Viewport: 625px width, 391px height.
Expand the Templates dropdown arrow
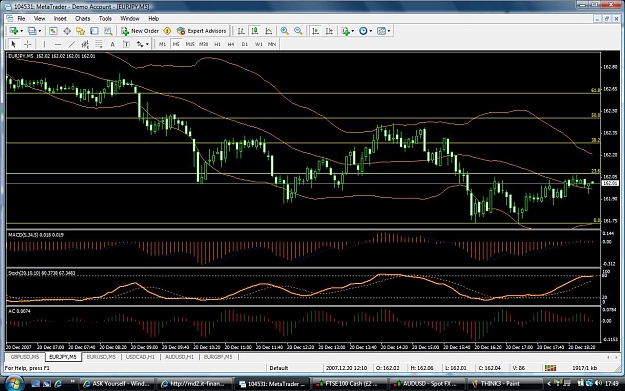389,31
